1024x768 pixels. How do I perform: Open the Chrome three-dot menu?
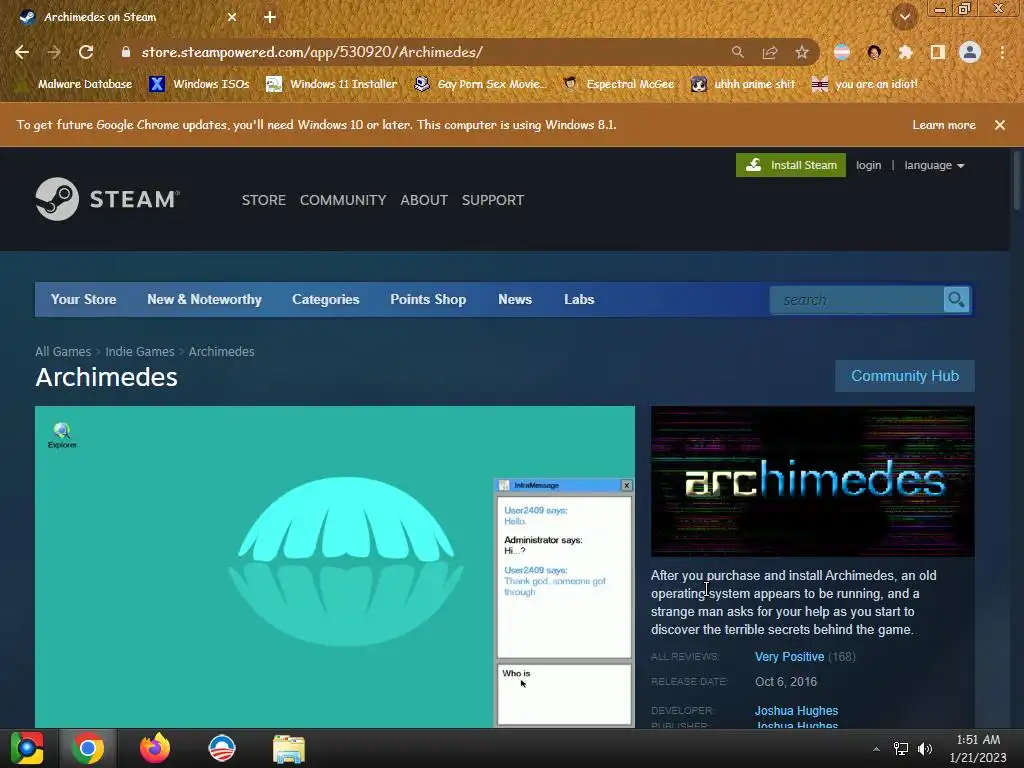coord(1002,52)
